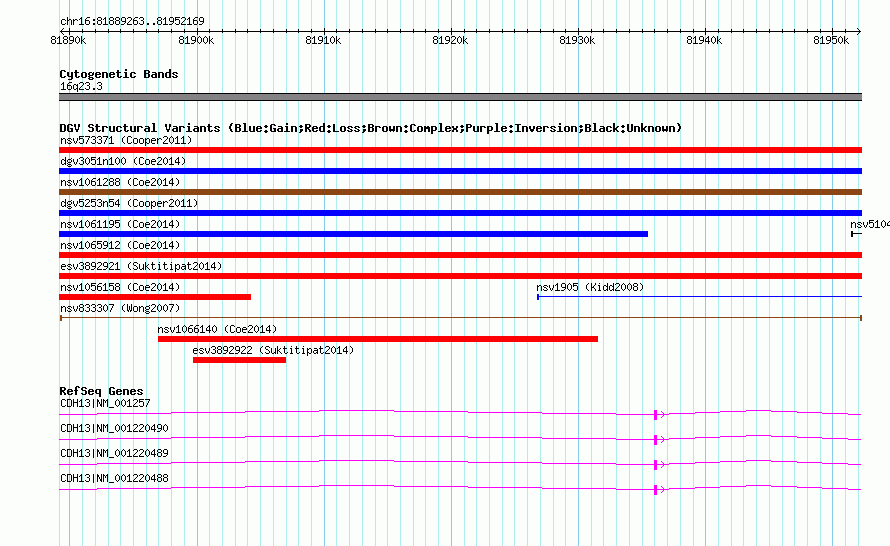Click the dgv3051n100 (Coe2014) label
Image resolution: width=890 pixels, height=546 pixels.
pos(123,161)
